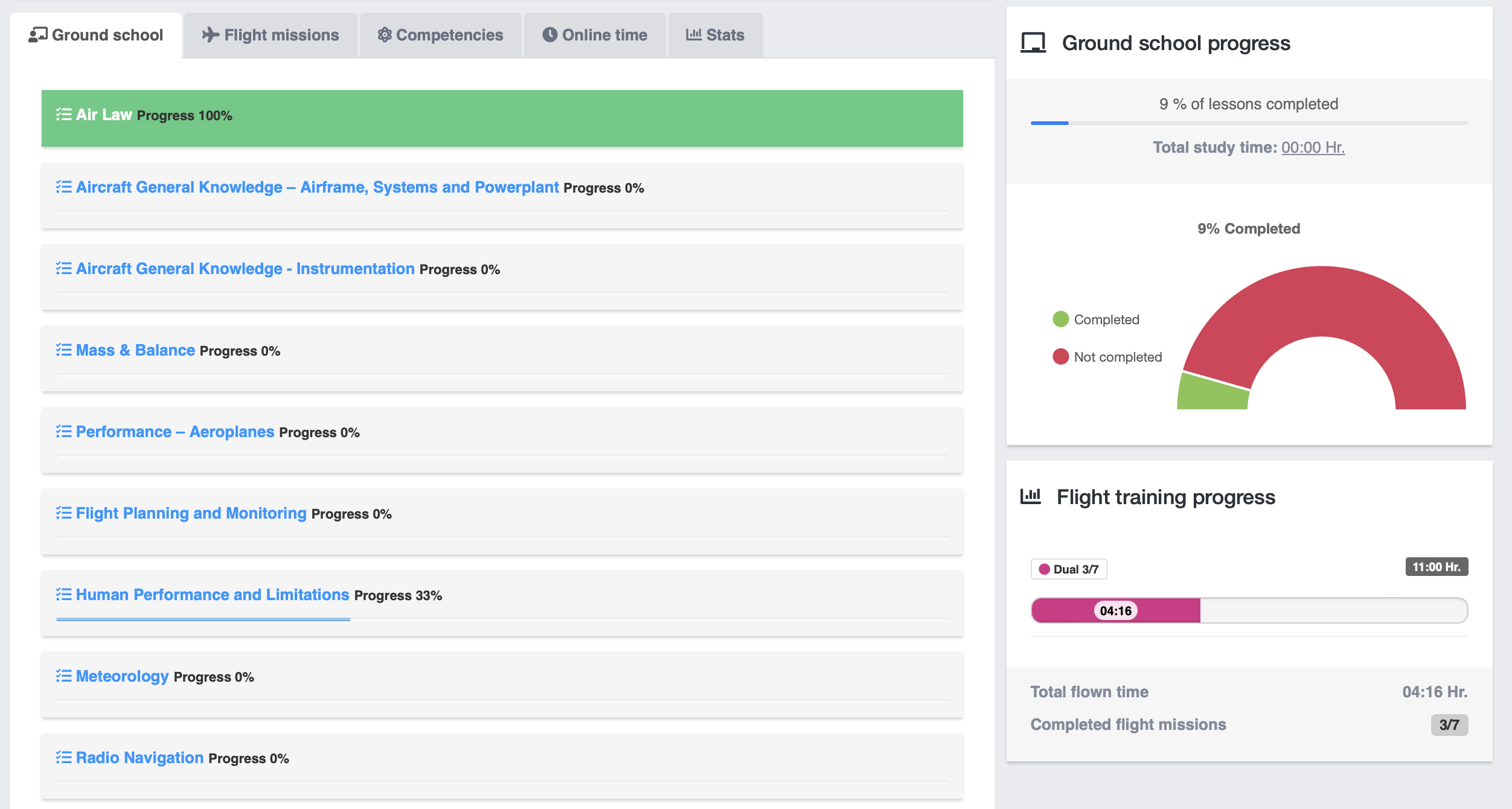1512x809 pixels.
Task: Open the 00:00 Hr. total study time link
Action: point(1313,147)
